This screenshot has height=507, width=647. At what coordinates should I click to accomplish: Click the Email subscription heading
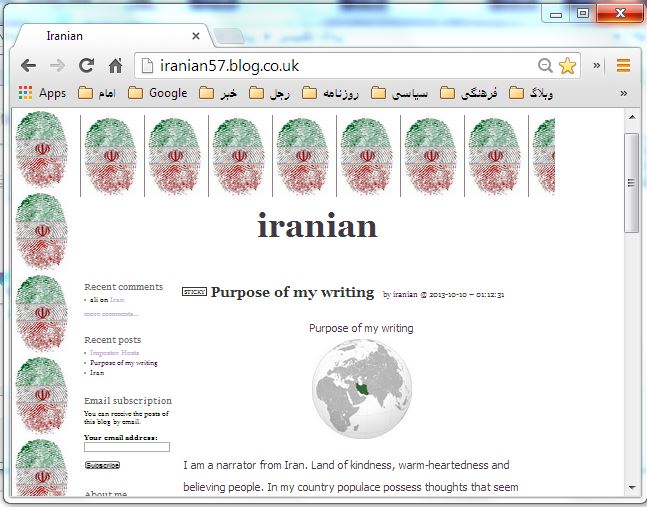pos(128,401)
